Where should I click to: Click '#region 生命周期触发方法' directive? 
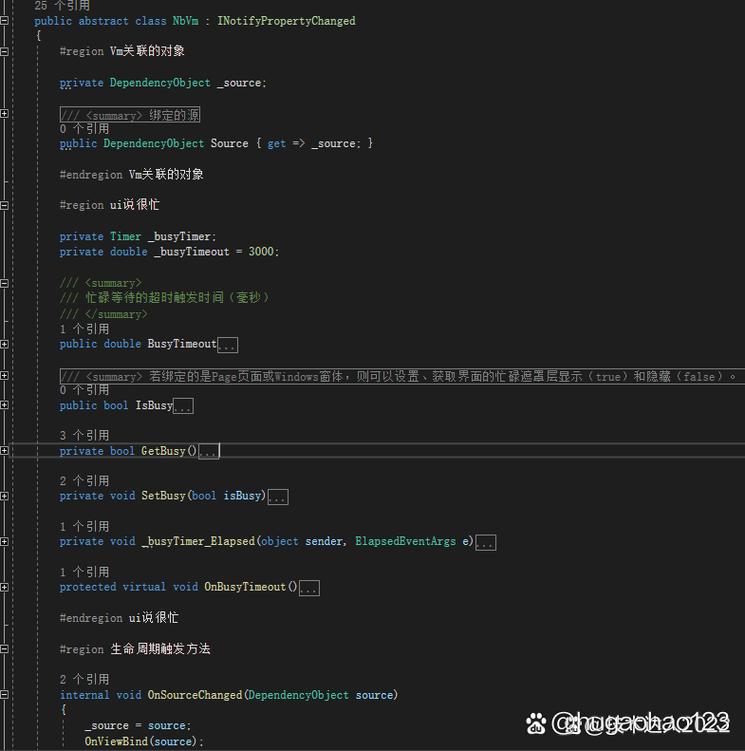pyautogui.click(x=135, y=649)
